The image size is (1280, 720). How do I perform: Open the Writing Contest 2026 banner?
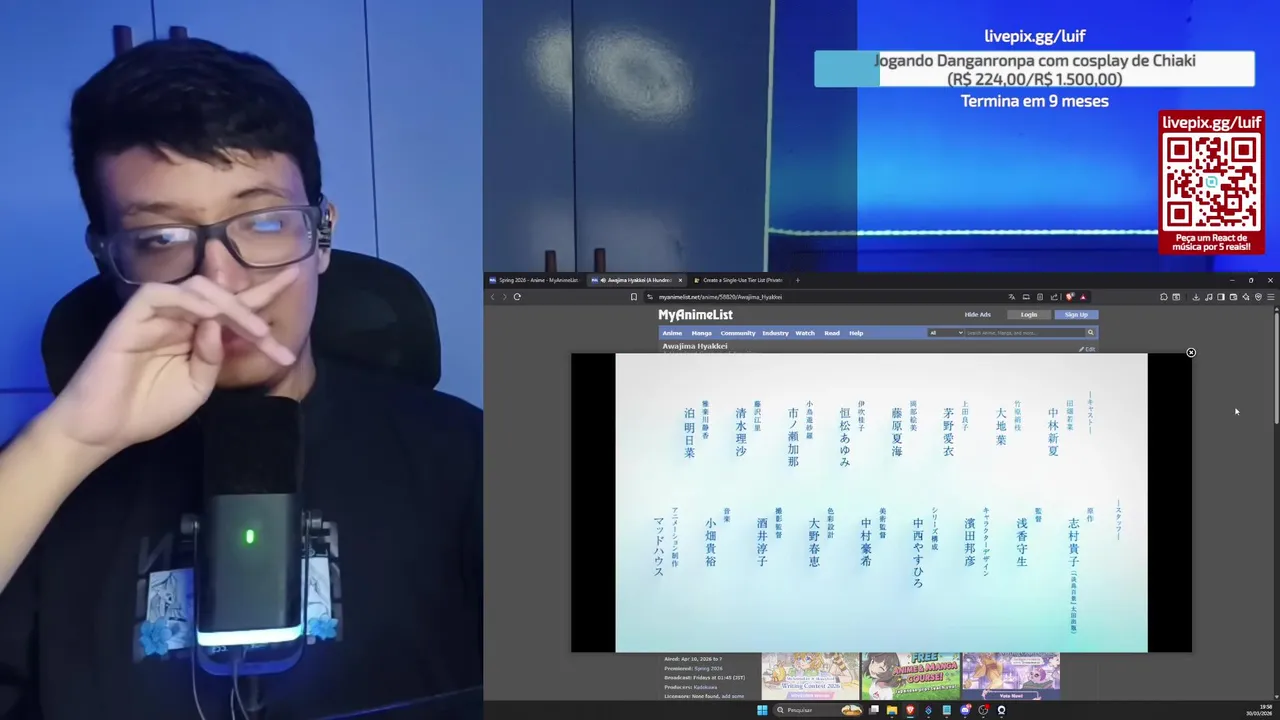pyautogui.click(x=810, y=676)
